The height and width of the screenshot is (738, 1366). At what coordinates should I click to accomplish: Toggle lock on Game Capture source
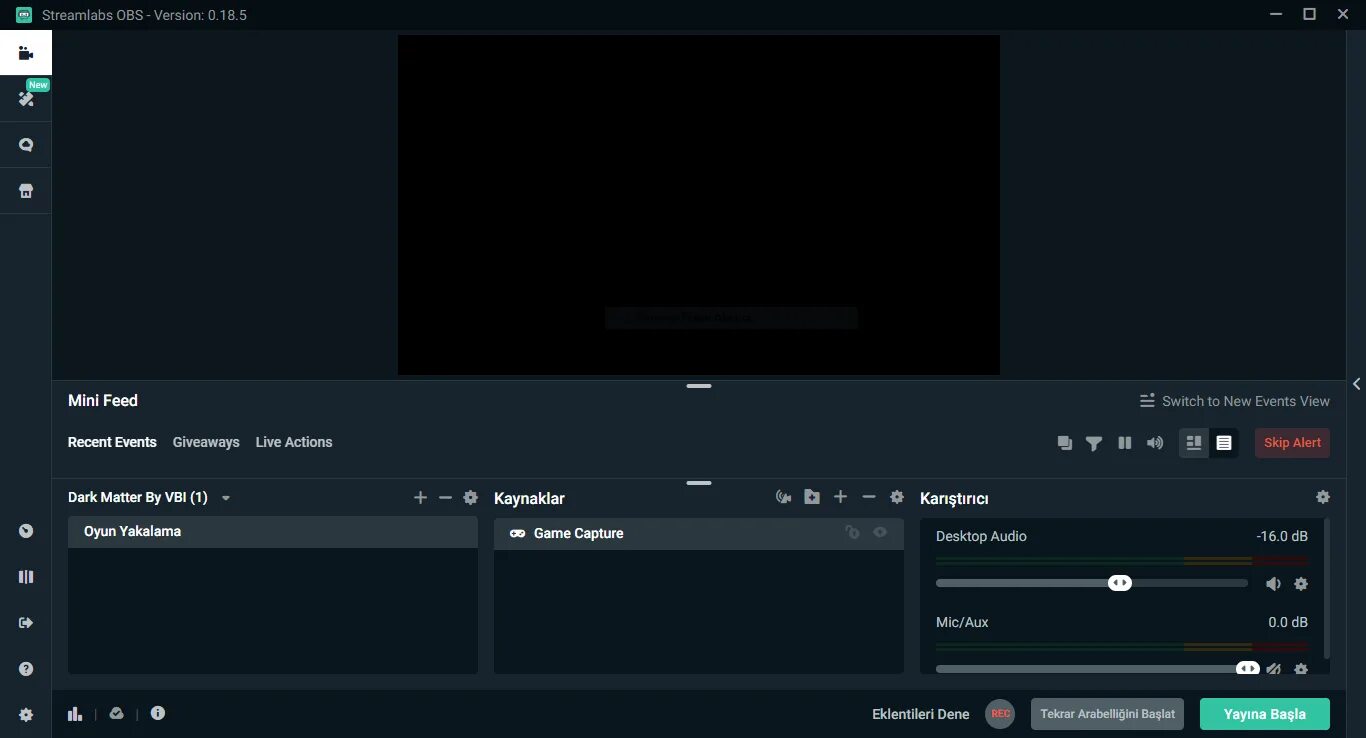852,533
